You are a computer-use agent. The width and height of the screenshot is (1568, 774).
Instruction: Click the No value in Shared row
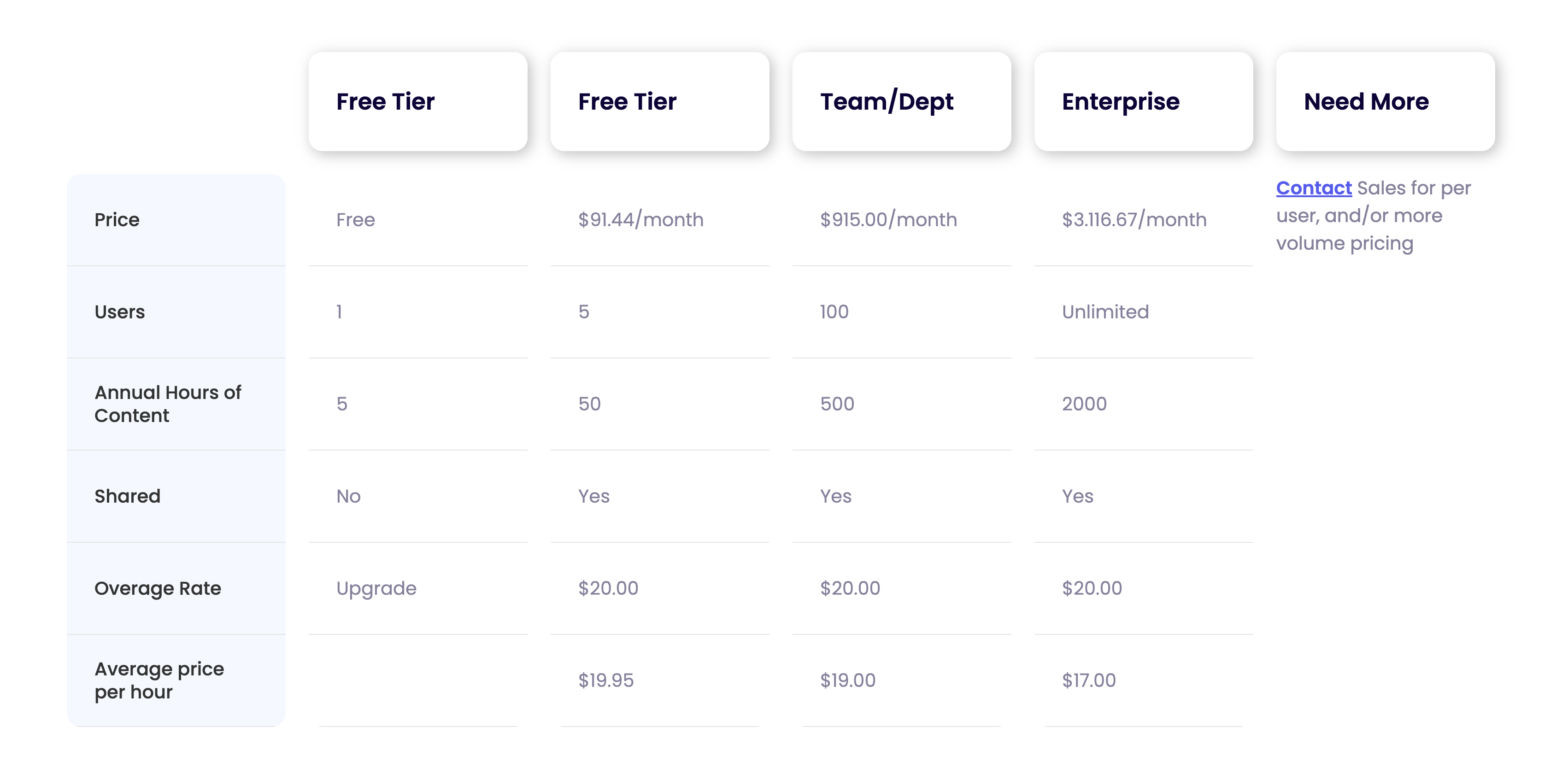348,496
